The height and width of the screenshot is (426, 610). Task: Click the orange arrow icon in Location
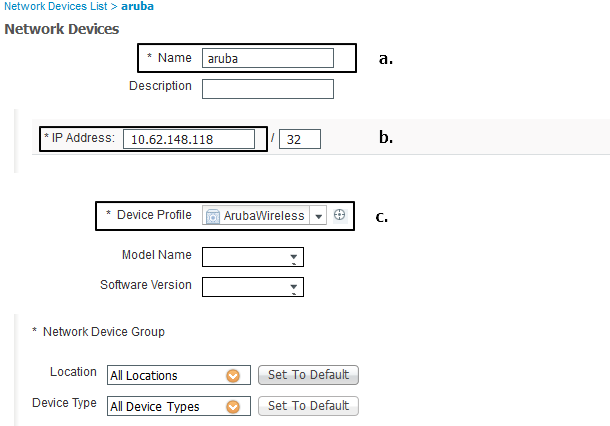(233, 376)
